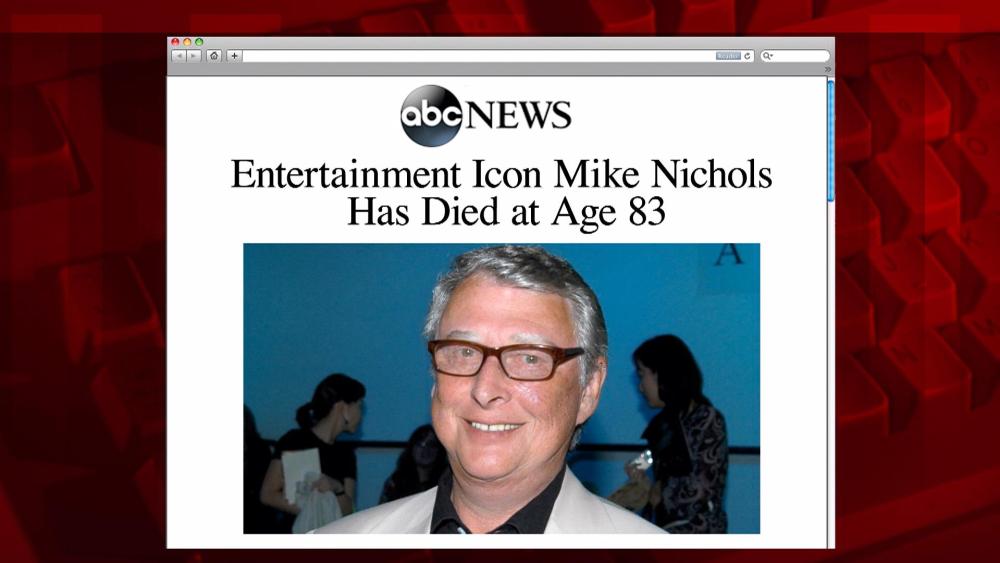Open the Mike Nichols headline link
Viewport: 1000px width, 563px height.
click(502, 193)
